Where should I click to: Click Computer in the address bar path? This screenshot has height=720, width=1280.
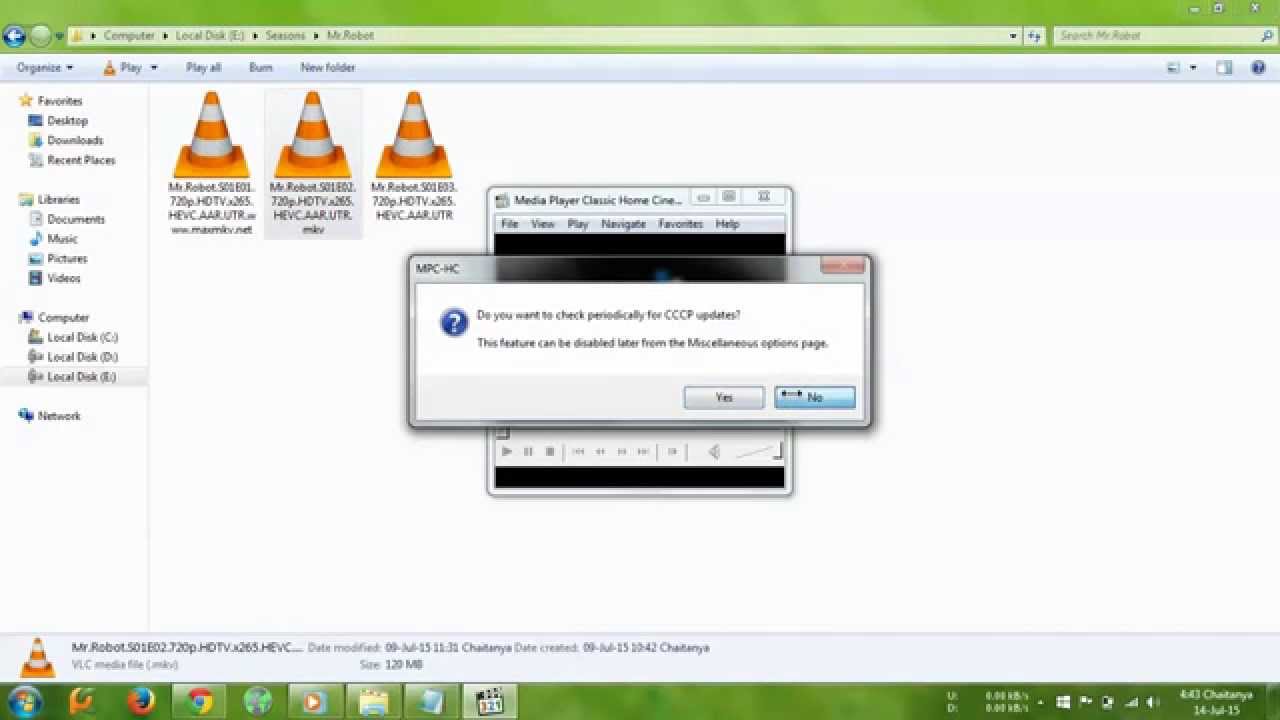click(129, 35)
